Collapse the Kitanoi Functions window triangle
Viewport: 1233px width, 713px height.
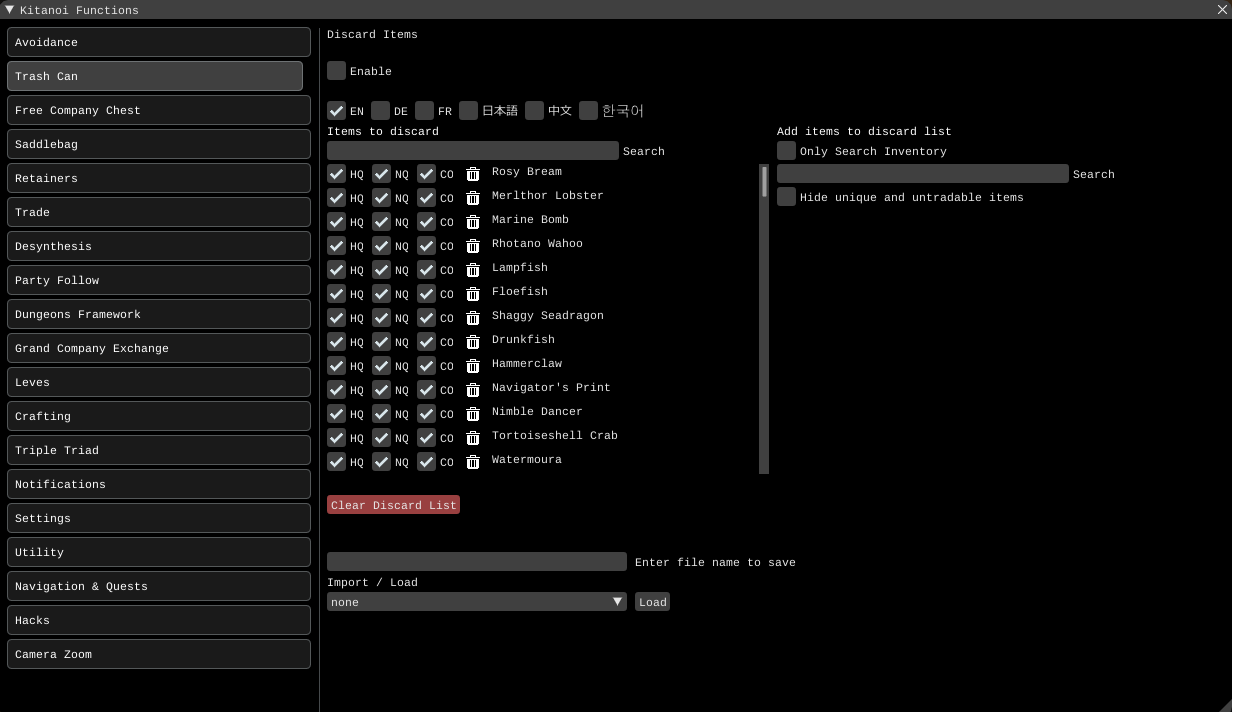click(9, 9)
